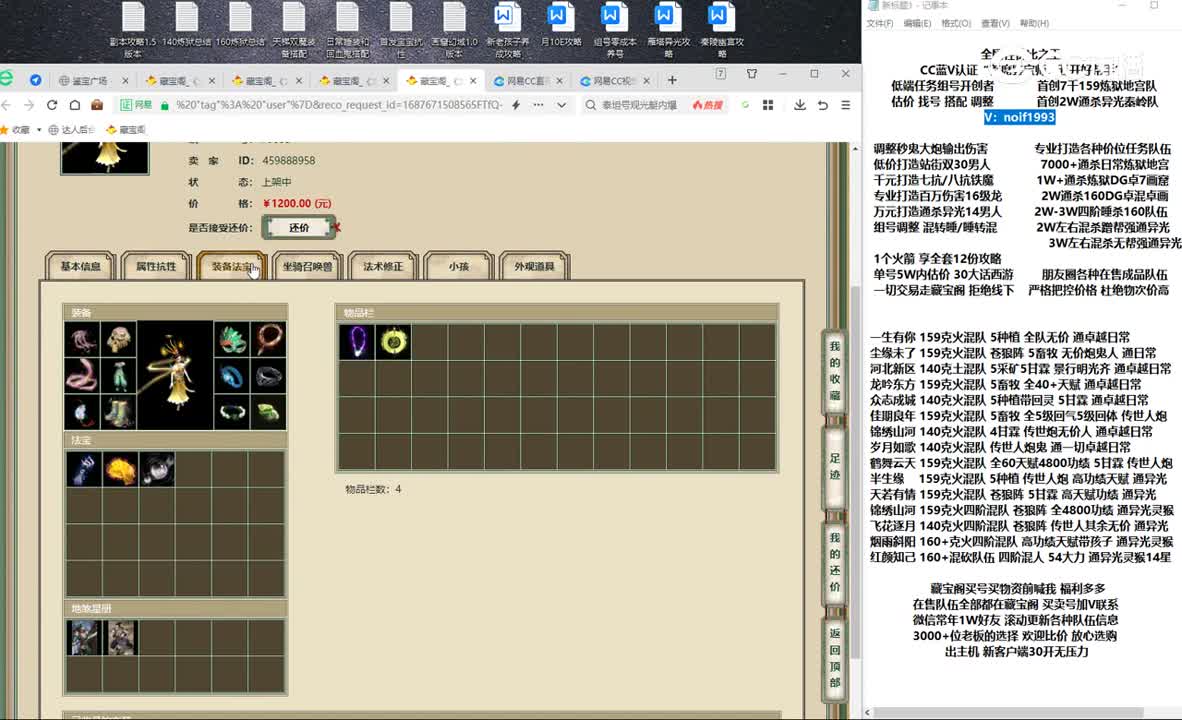Click the URL address bar text
This screenshot has width=1182, height=720.
click(338, 105)
